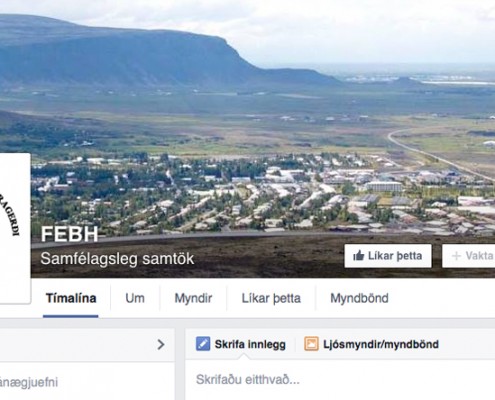
Task: Click the ánægjuefni text in left panel
Action: pos(29,382)
